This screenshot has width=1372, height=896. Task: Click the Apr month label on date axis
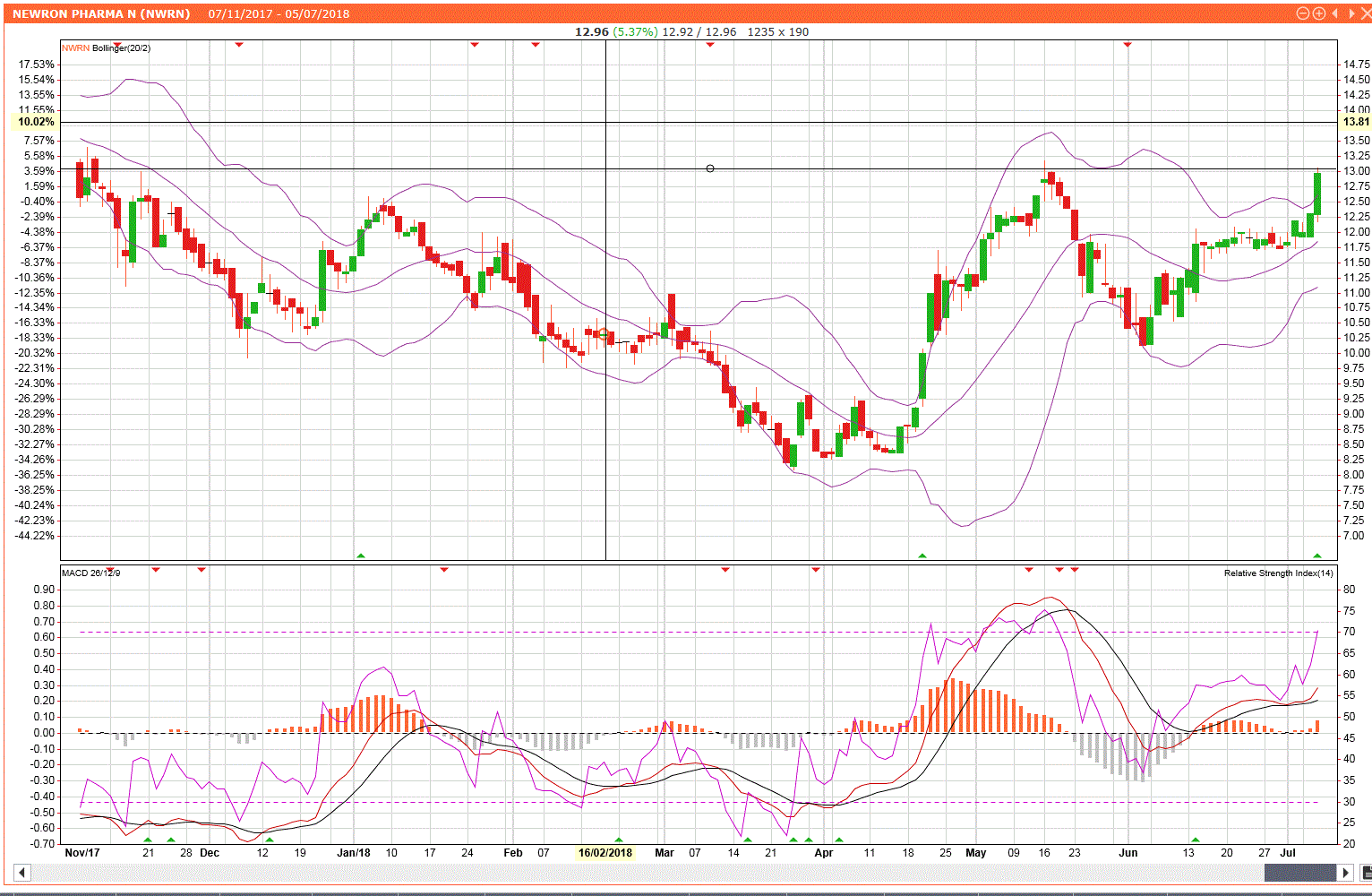coord(824,853)
